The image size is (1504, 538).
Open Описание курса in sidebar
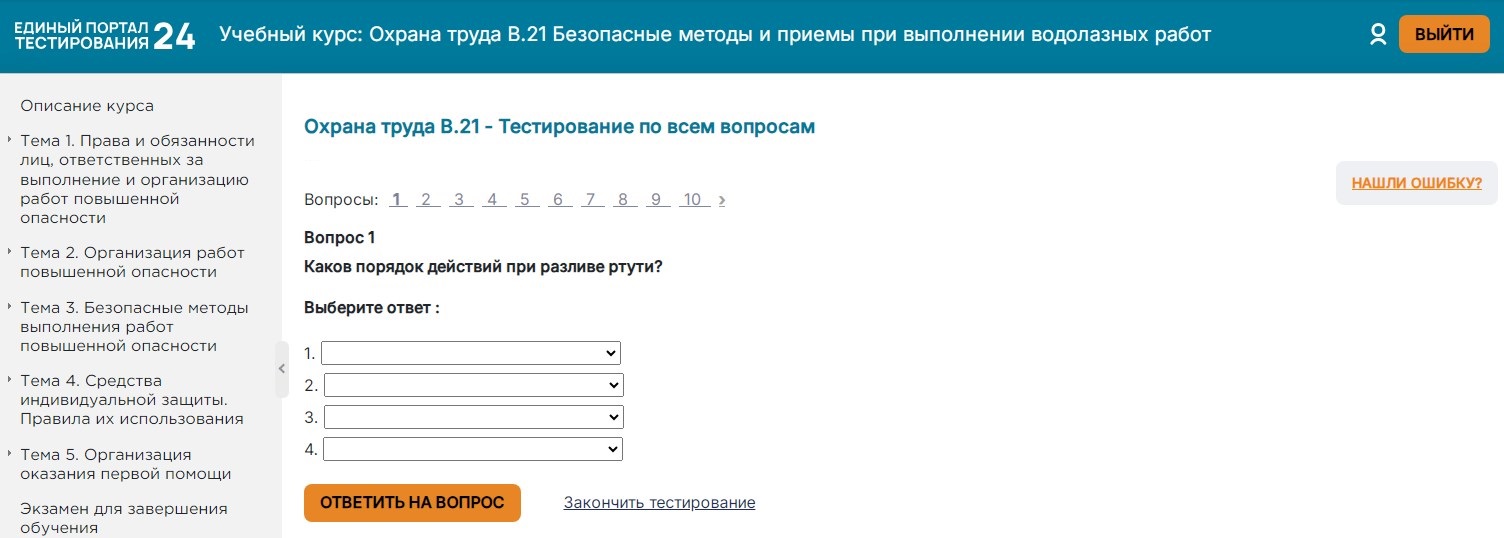(x=87, y=106)
